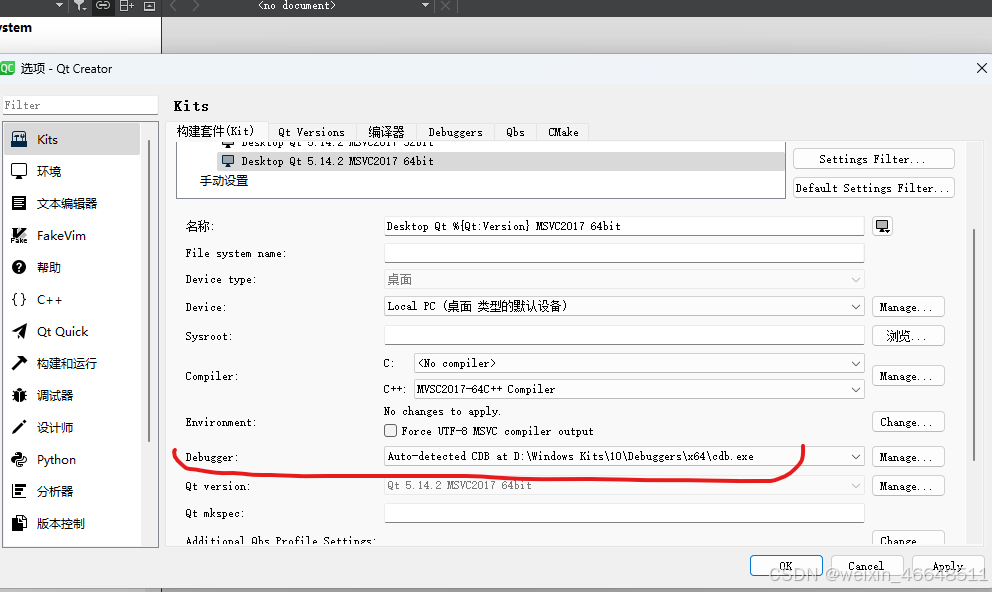This screenshot has width=992, height=592.
Task: Enable Force UTF-8 MSVC compiler output
Action: point(391,430)
